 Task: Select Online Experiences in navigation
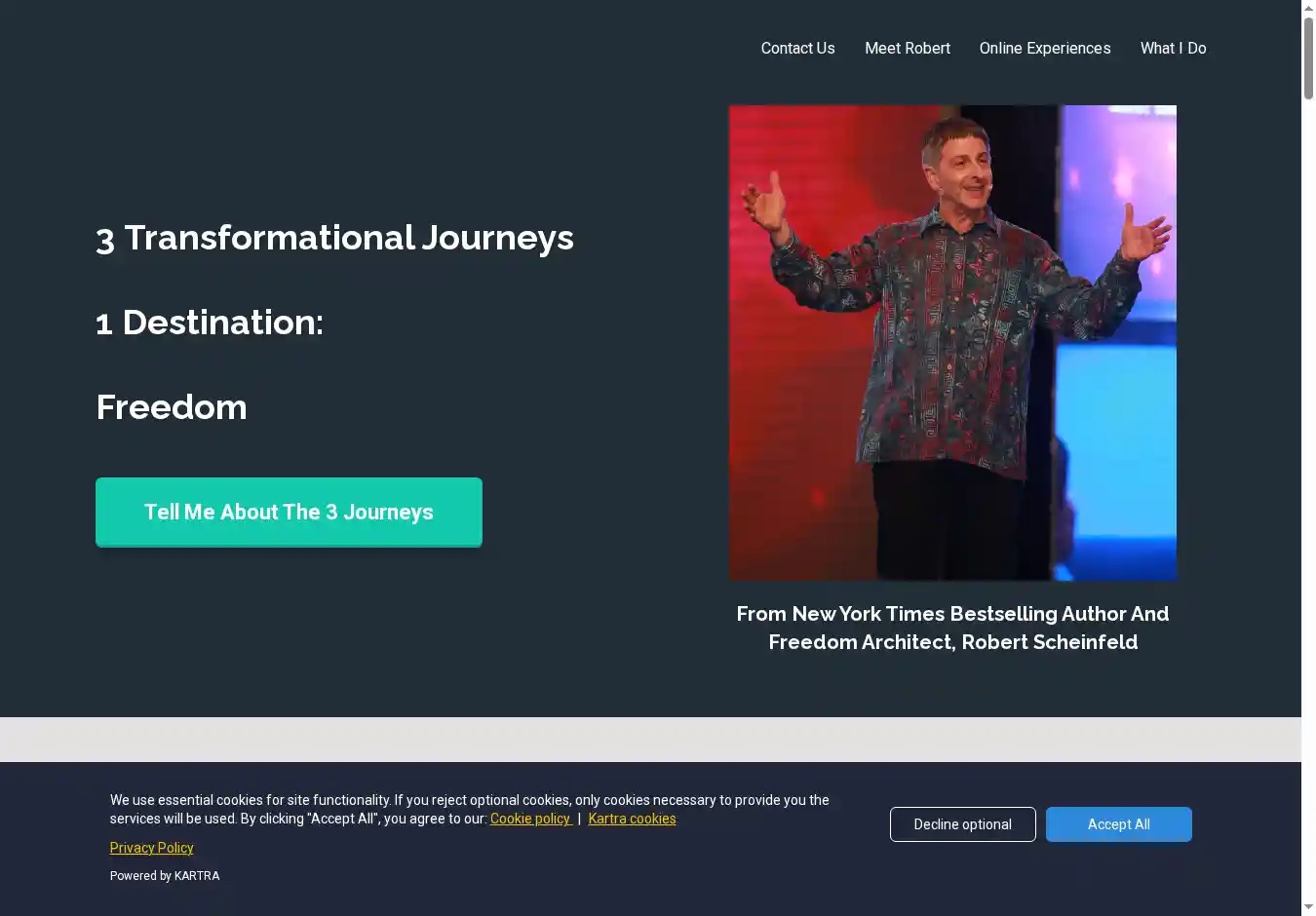tap(1045, 48)
